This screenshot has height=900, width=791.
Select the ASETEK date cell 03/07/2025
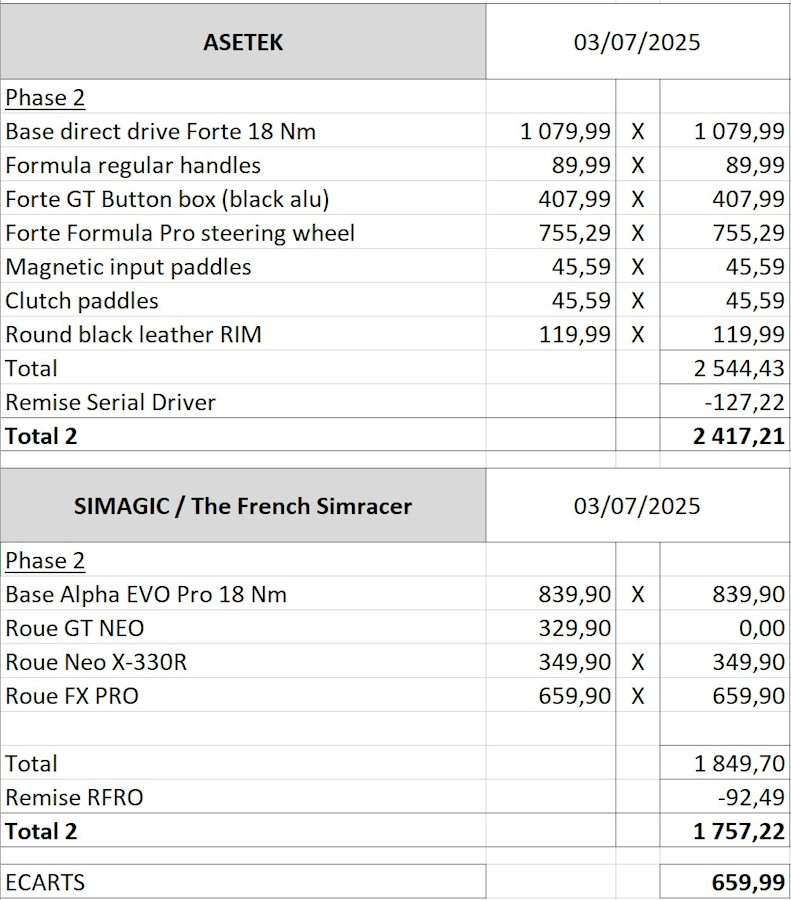[x=637, y=42]
